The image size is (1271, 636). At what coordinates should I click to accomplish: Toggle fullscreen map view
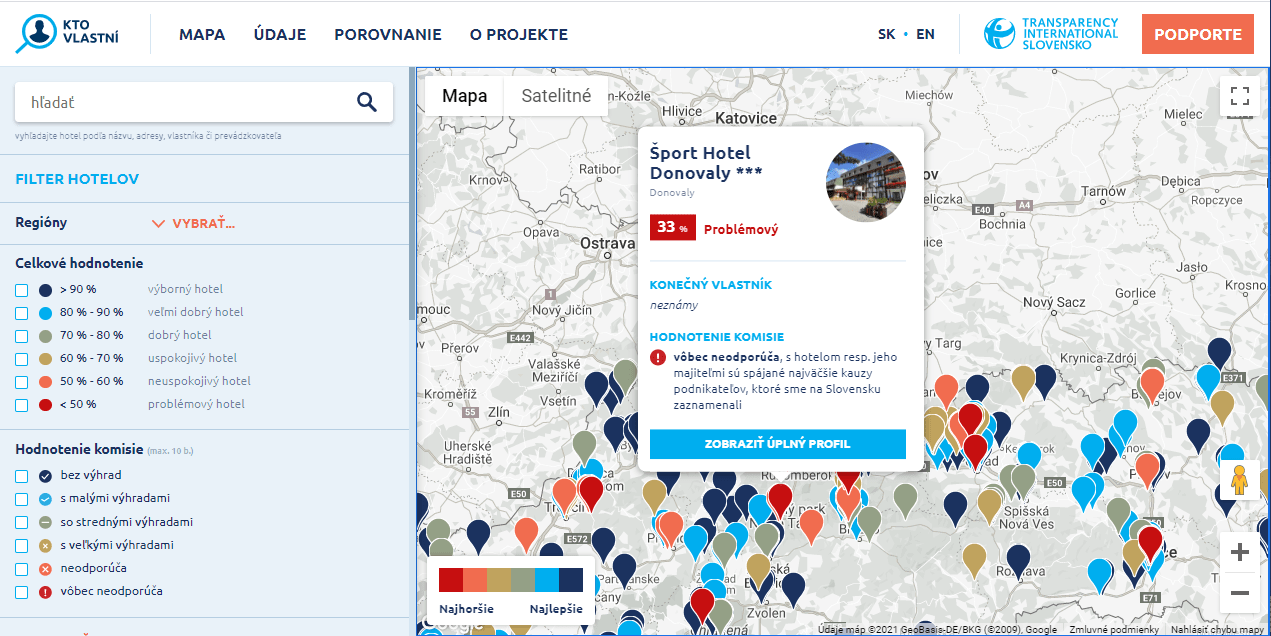pos(1240,97)
